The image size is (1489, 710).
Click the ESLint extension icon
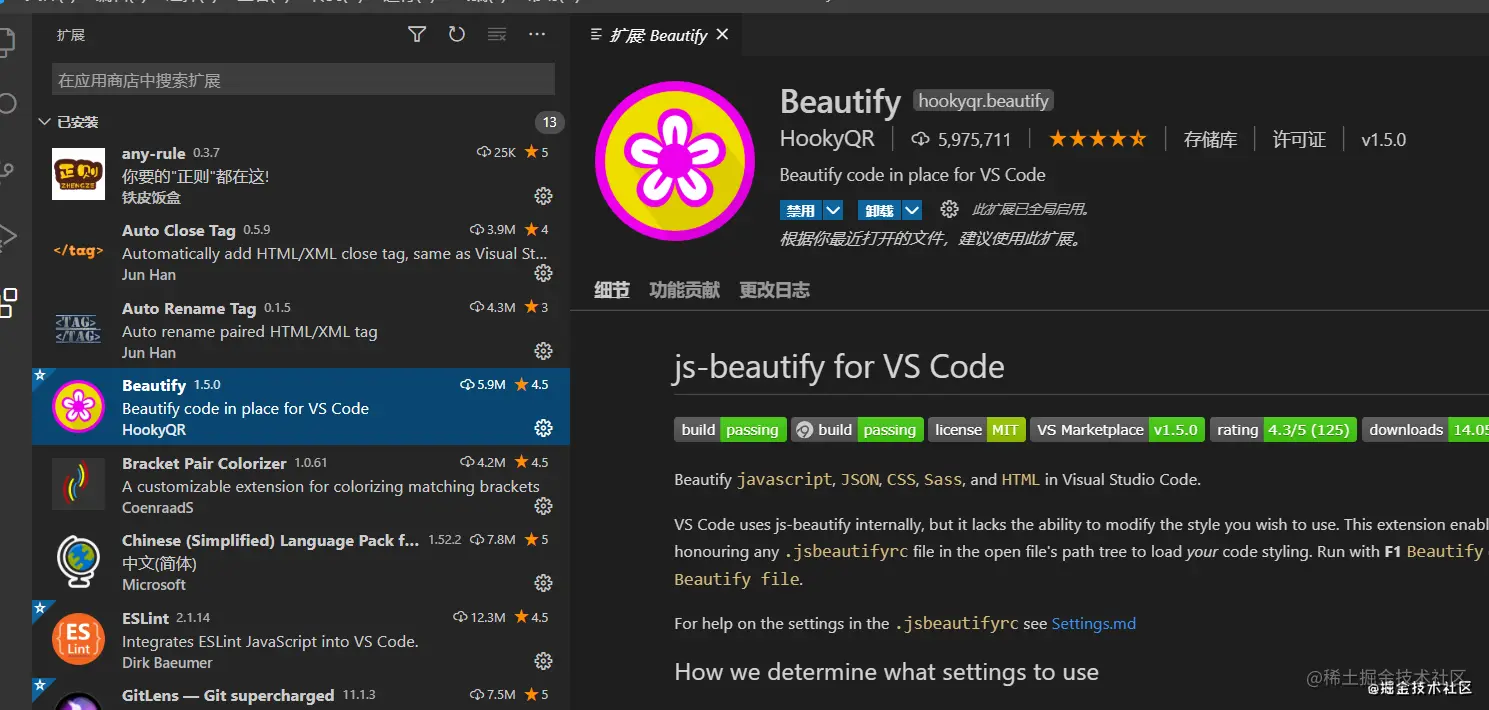78,640
